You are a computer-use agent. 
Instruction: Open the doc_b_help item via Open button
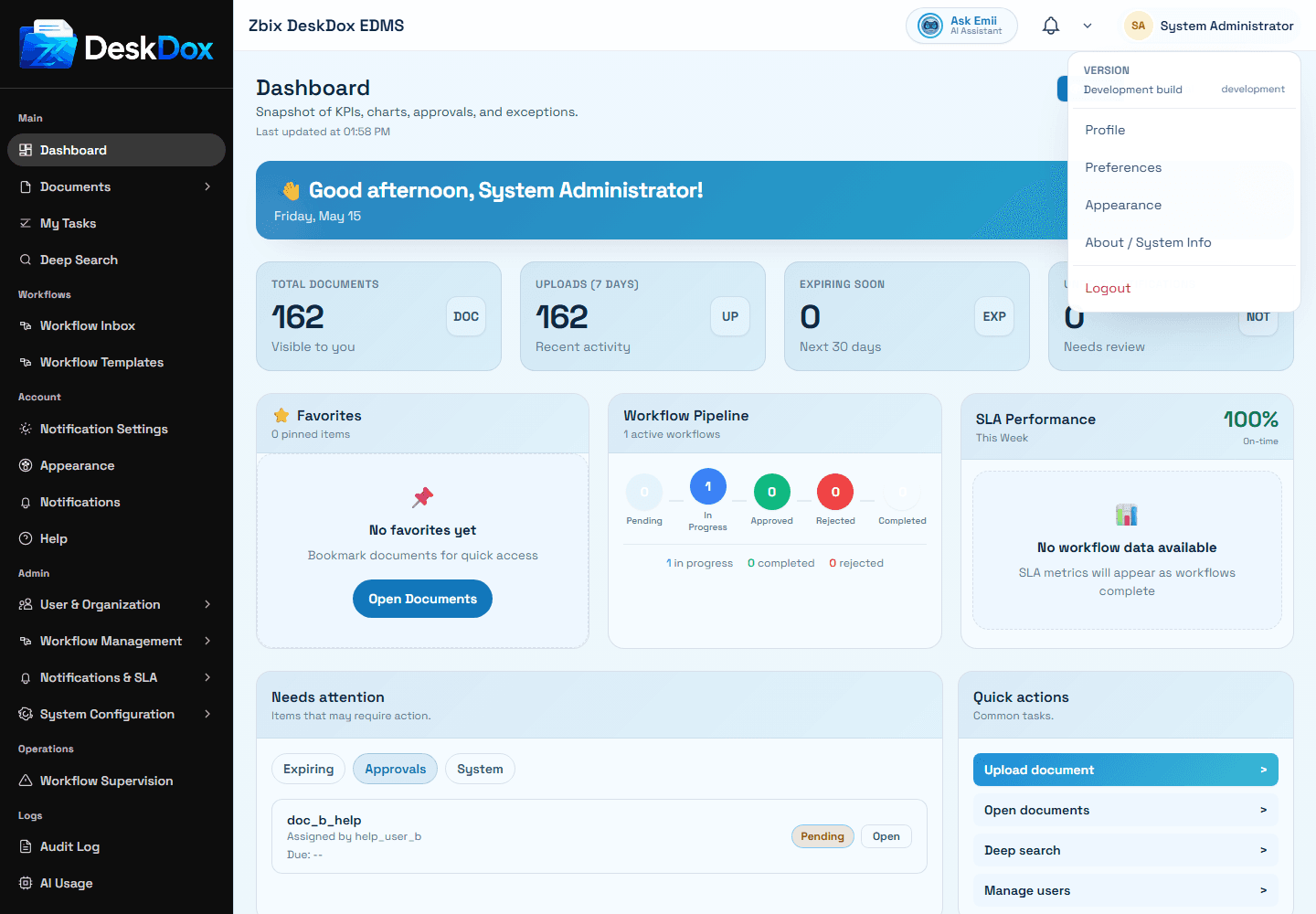click(x=886, y=836)
